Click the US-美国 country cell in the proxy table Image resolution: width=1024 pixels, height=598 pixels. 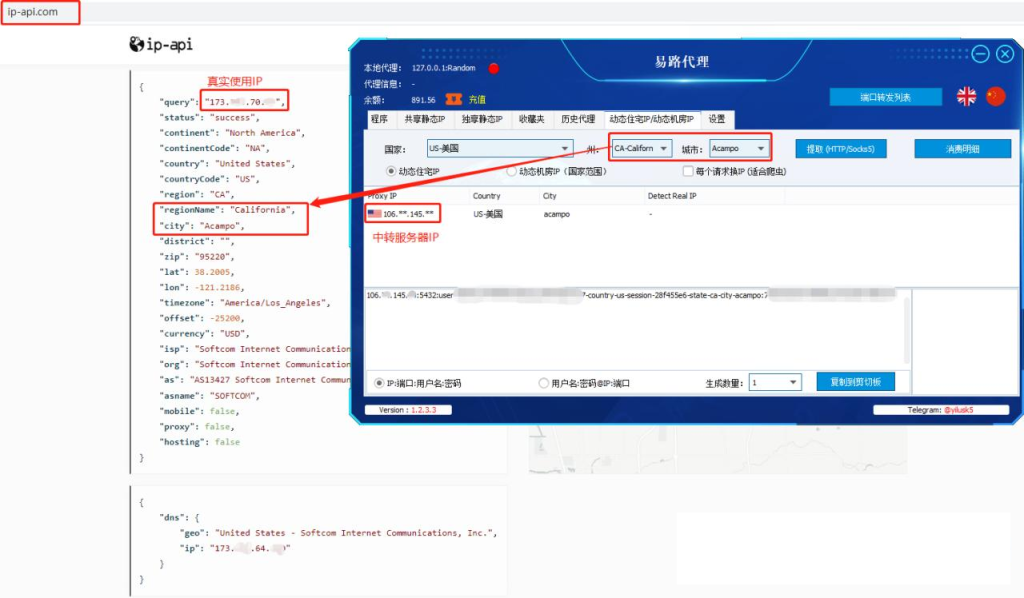pos(488,214)
